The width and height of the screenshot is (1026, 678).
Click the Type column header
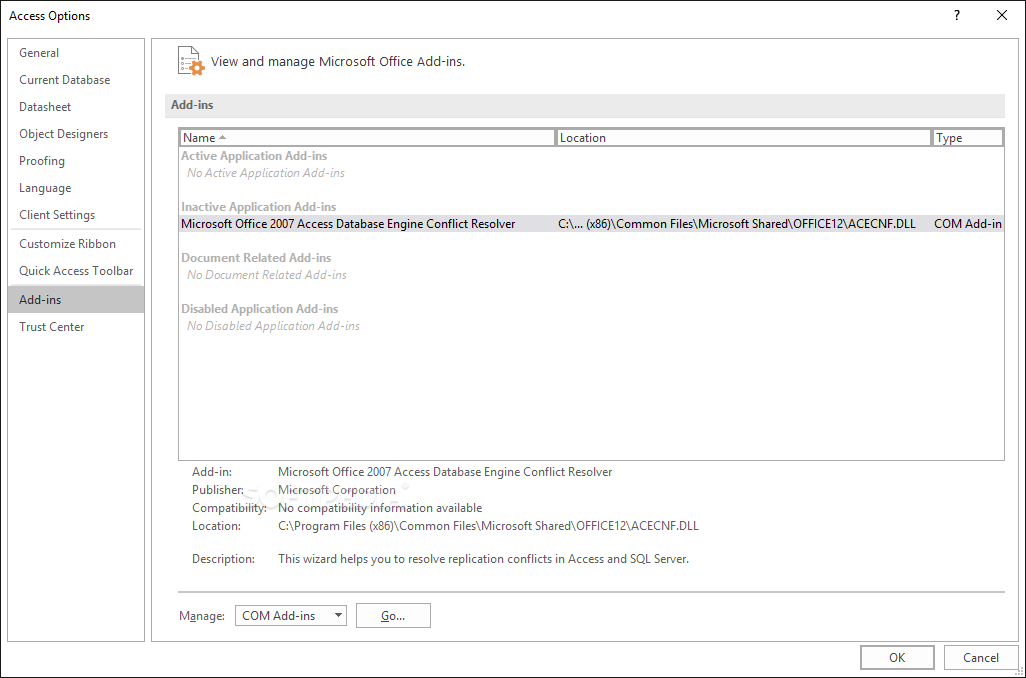pos(968,137)
